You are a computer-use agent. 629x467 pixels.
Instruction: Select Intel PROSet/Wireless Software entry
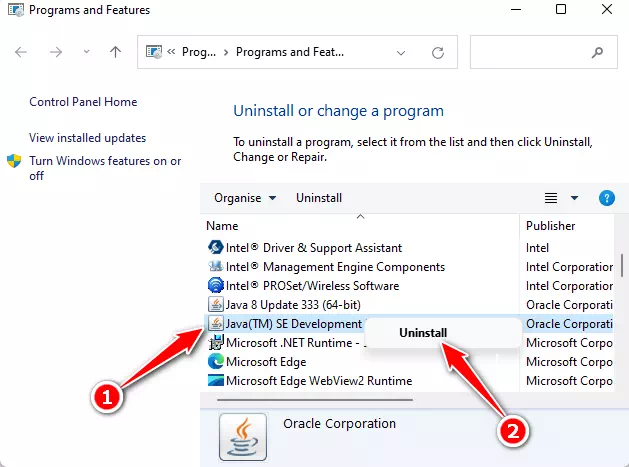pos(312,286)
